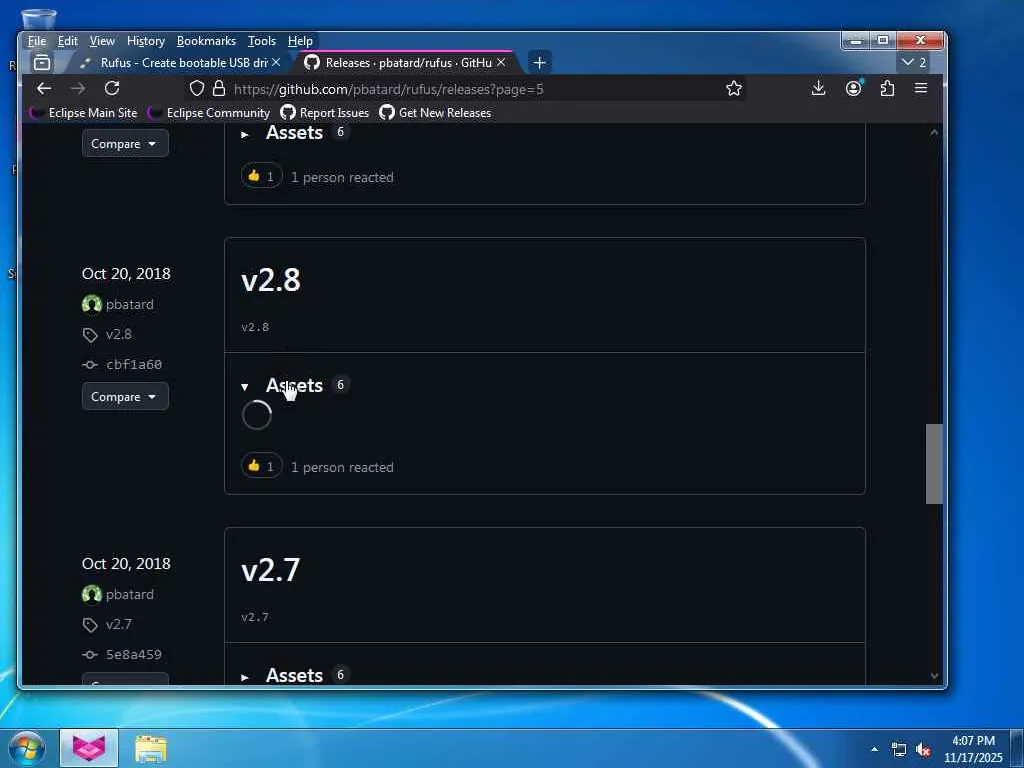Viewport: 1024px width, 768px height.
Task: Open the v2.8 tag link
Action: click(x=119, y=334)
